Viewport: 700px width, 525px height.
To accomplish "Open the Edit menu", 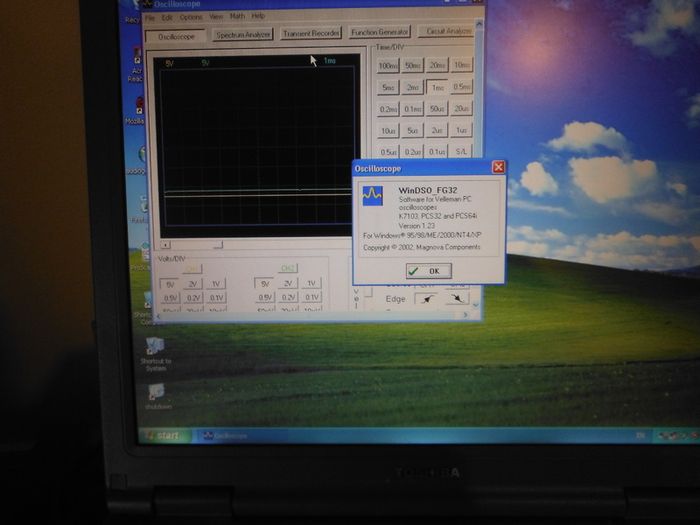I will (x=167, y=17).
